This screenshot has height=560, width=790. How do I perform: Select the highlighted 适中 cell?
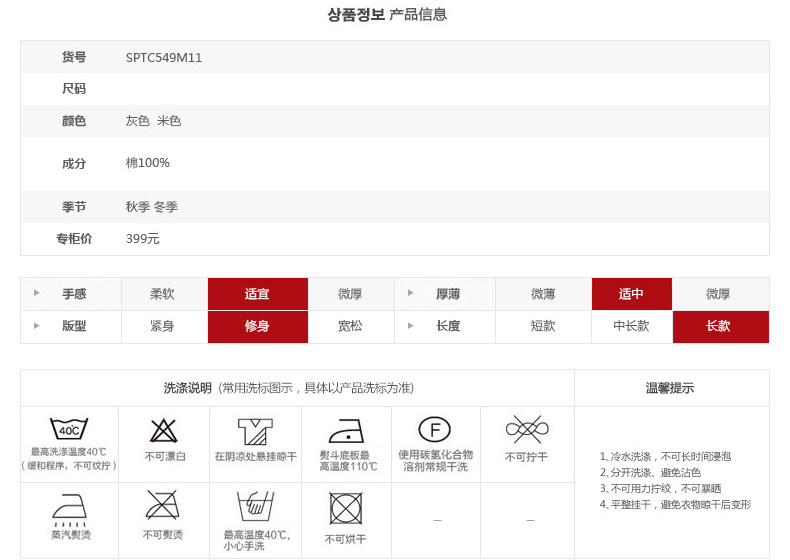[x=632, y=294]
